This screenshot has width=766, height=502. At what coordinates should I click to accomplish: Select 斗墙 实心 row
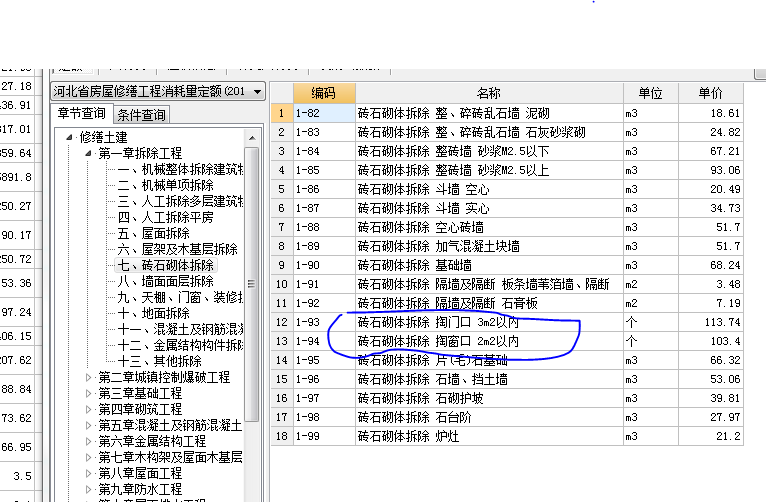[x=507, y=209]
